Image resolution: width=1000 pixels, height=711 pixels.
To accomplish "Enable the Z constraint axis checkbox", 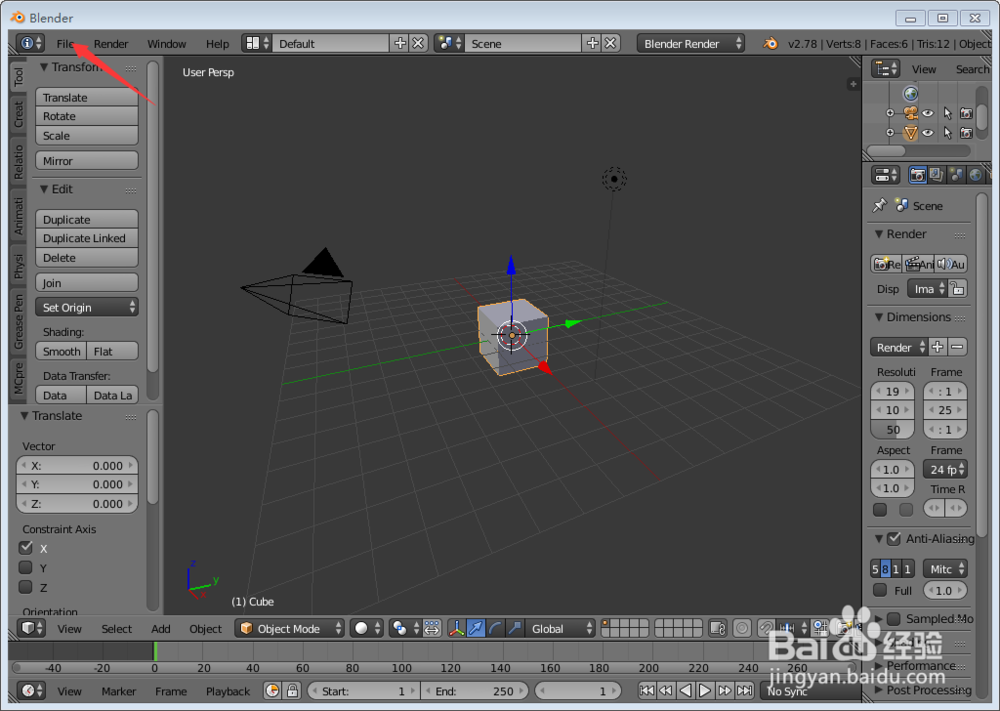I will 26,586.
